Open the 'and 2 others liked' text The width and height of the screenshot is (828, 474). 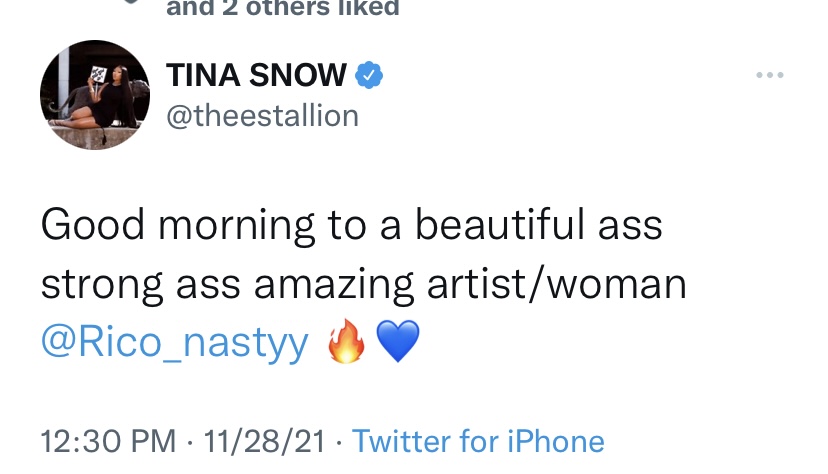(x=283, y=7)
